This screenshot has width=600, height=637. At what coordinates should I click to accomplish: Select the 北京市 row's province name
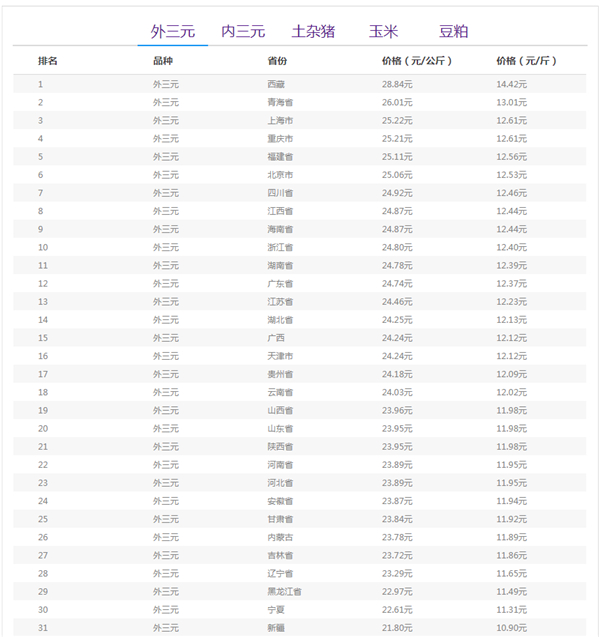[280, 175]
